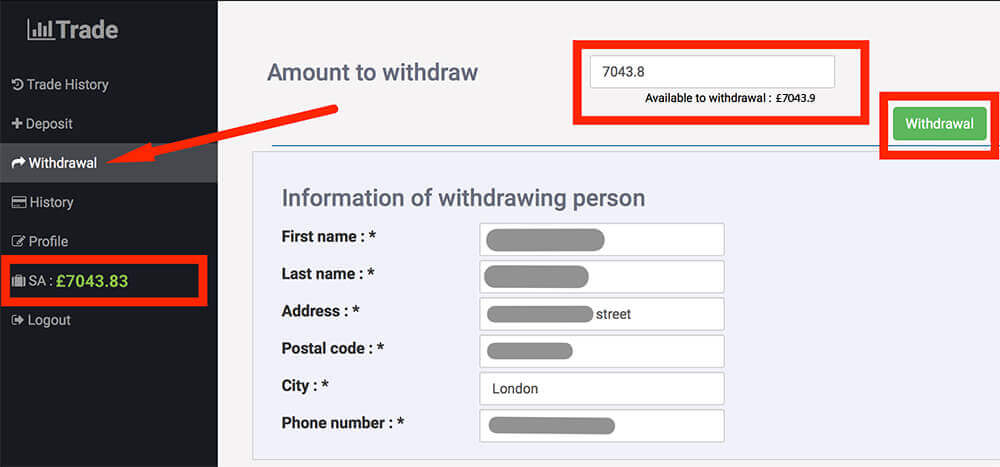Click the Address input field
Screen dimensions: 1000x467
601,314
